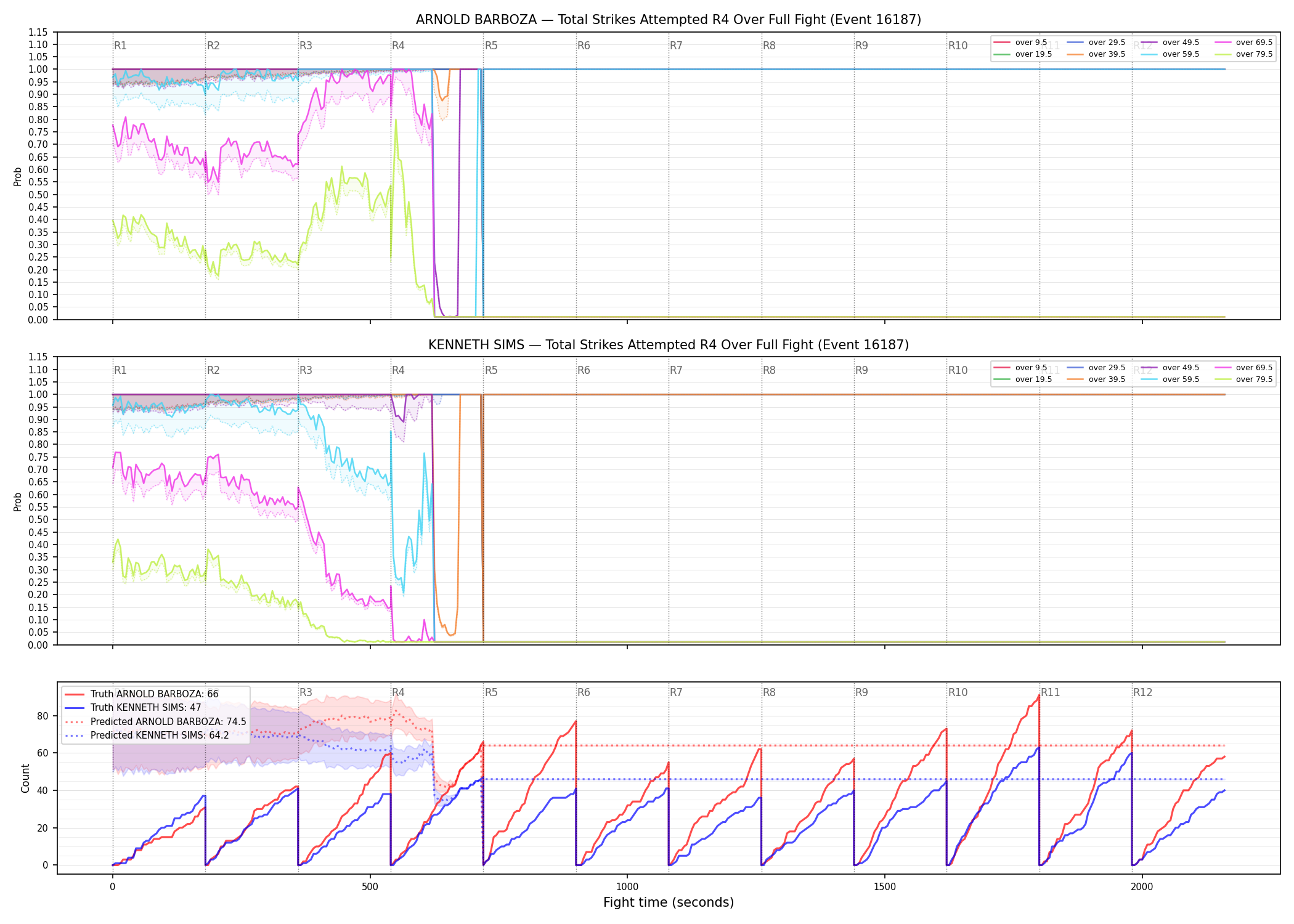Click the R10 round marker in middle chart
Image resolution: width=1294 pixels, height=924 pixels.
click(x=958, y=370)
